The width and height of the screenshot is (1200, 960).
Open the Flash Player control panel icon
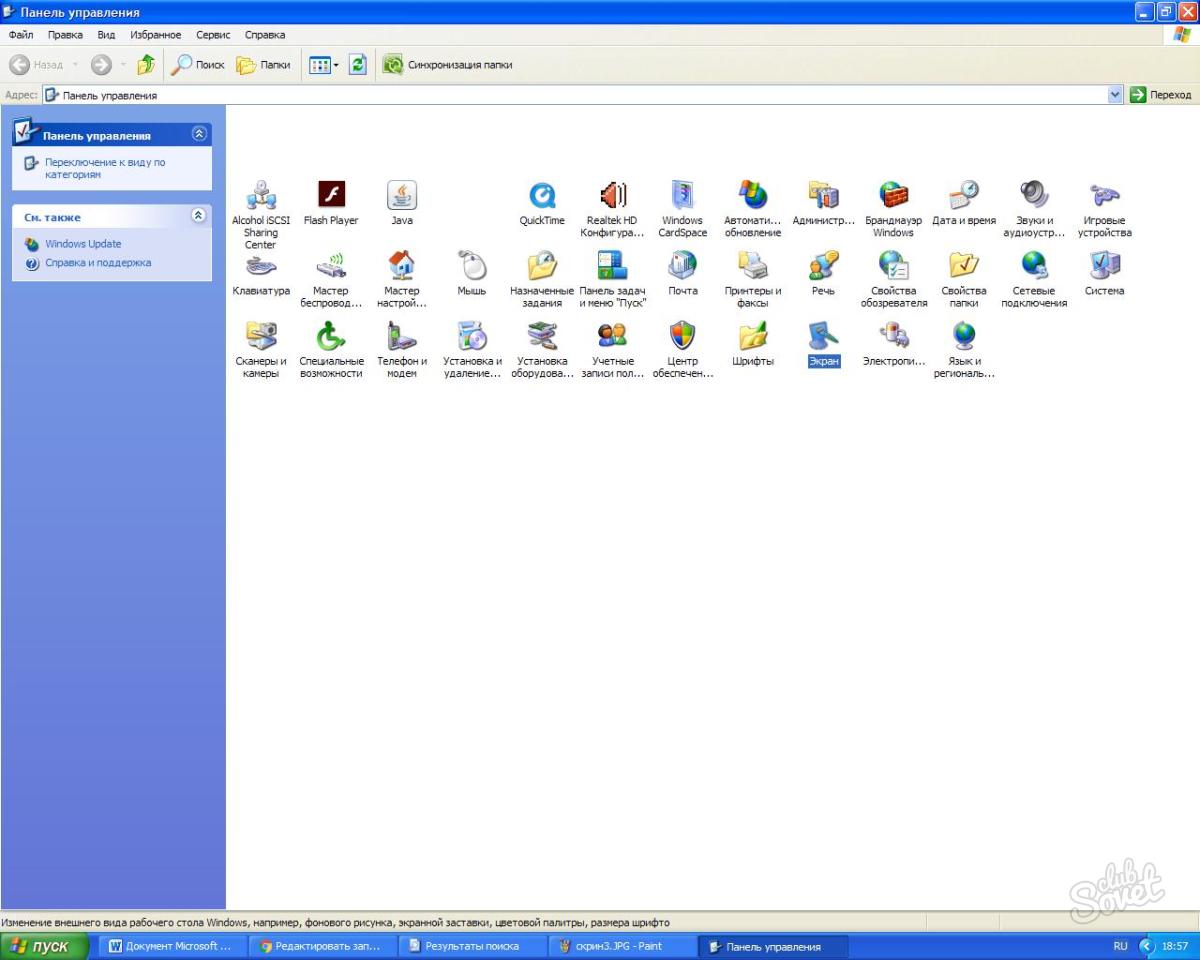click(x=330, y=195)
